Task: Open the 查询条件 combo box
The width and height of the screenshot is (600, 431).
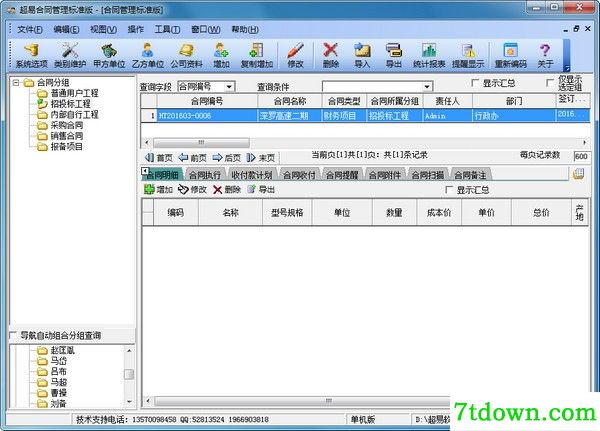Action: (427, 87)
